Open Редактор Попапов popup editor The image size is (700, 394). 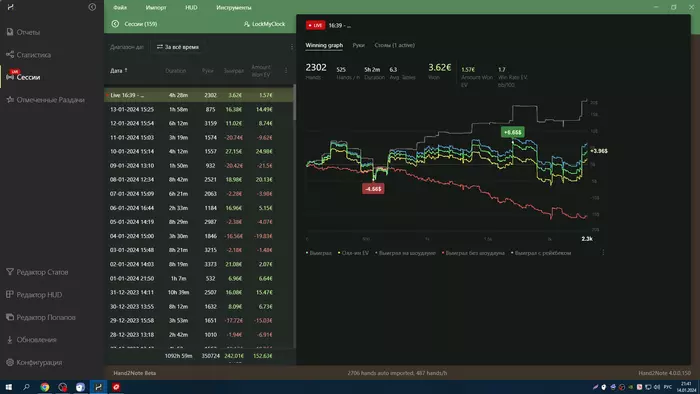tap(41, 317)
